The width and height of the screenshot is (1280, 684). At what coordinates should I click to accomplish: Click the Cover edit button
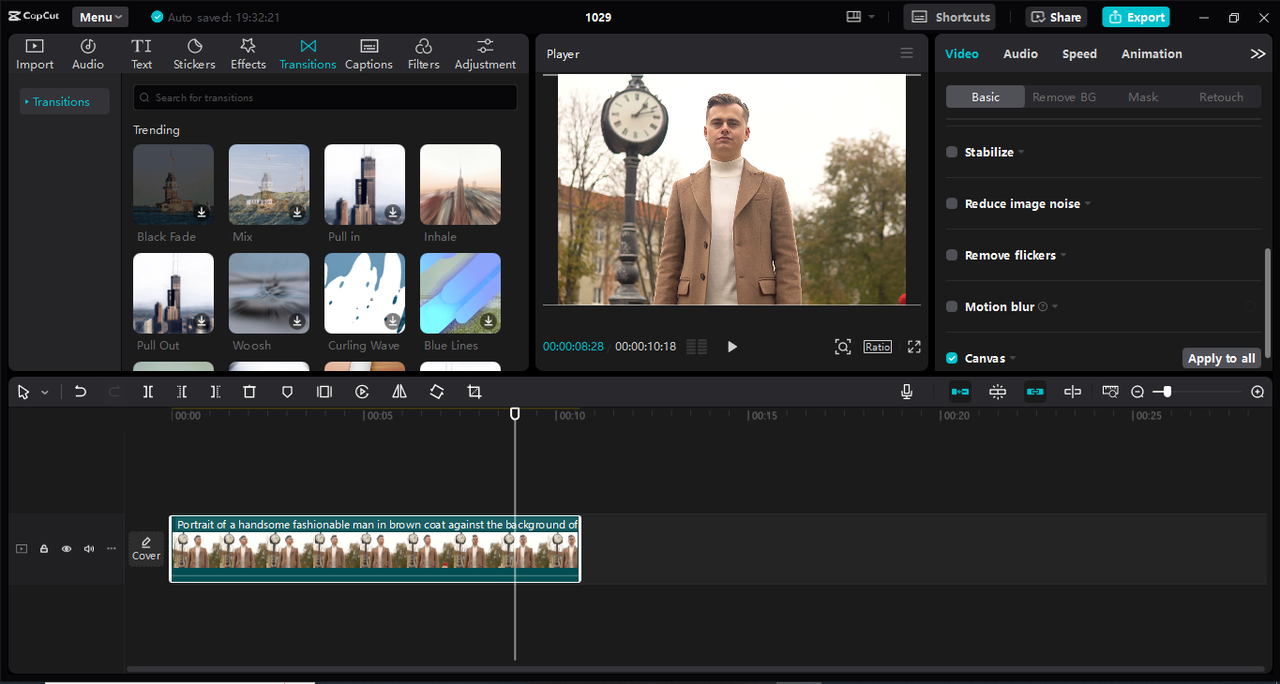(146, 549)
